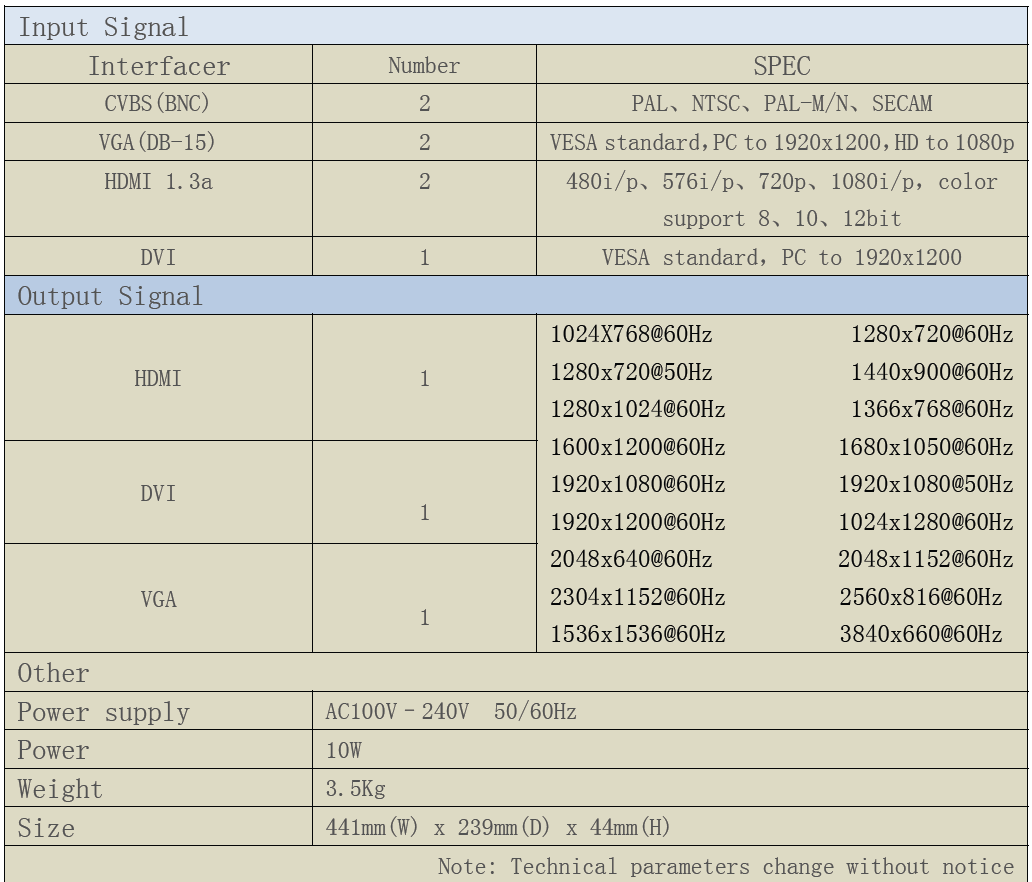This screenshot has height=882, width=1032.
Task: Click the '10W' value
Action: 344,750
